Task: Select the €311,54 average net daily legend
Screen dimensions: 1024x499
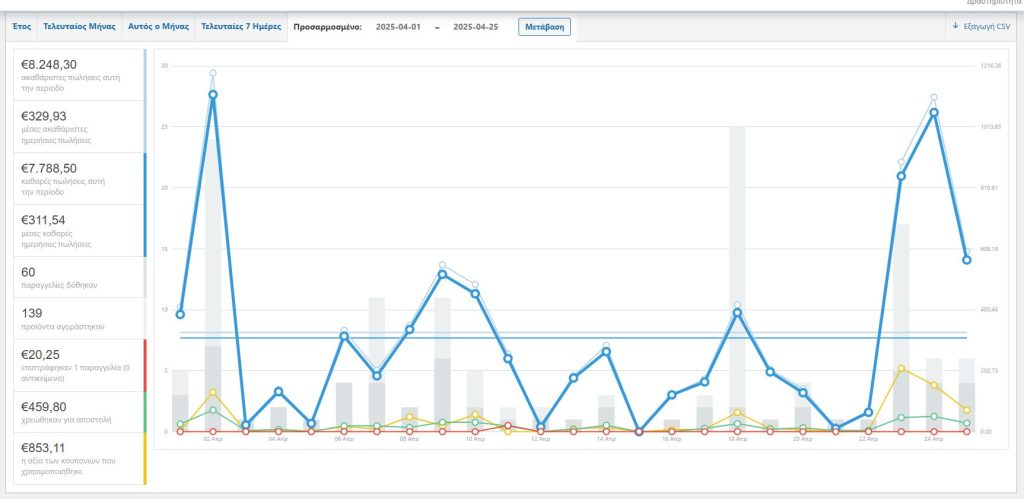Action: [x=79, y=231]
